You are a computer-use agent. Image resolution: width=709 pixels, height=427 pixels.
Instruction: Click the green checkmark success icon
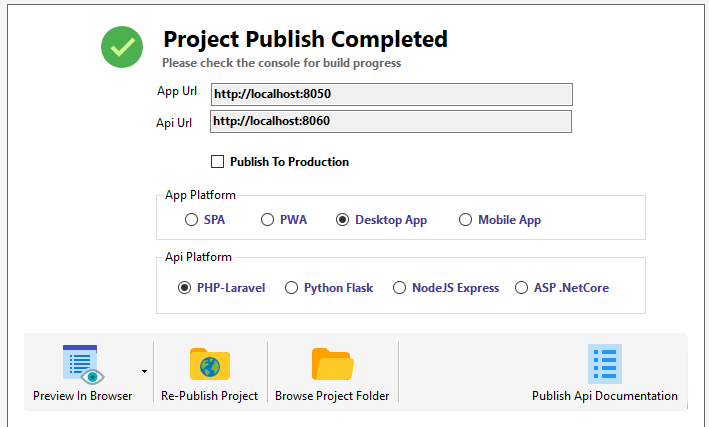(x=122, y=47)
